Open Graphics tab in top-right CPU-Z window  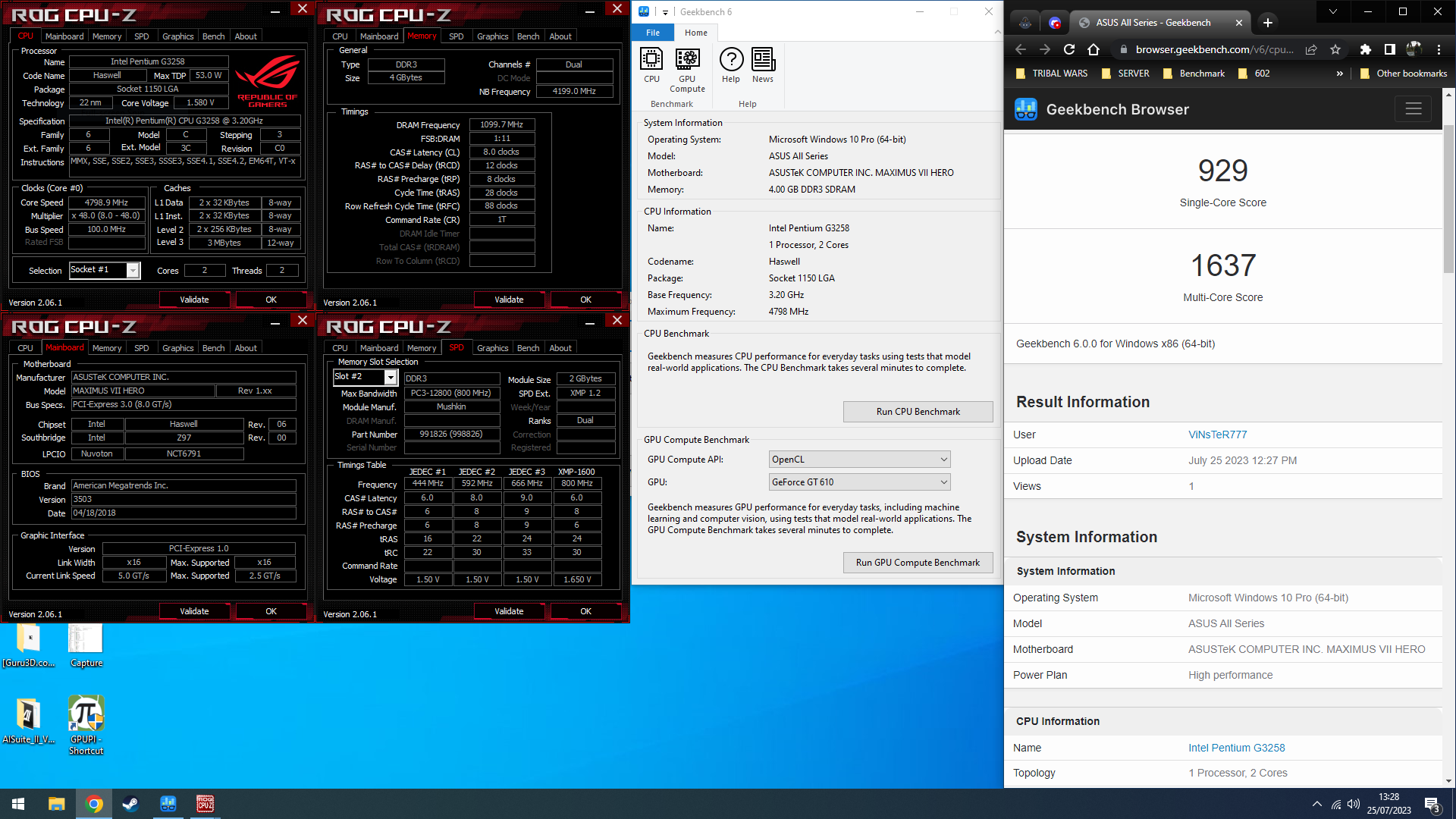pyautogui.click(x=492, y=36)
